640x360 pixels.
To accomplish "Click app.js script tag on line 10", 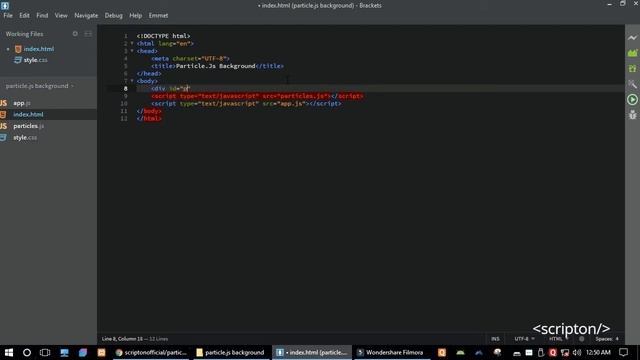I will 247,104.
